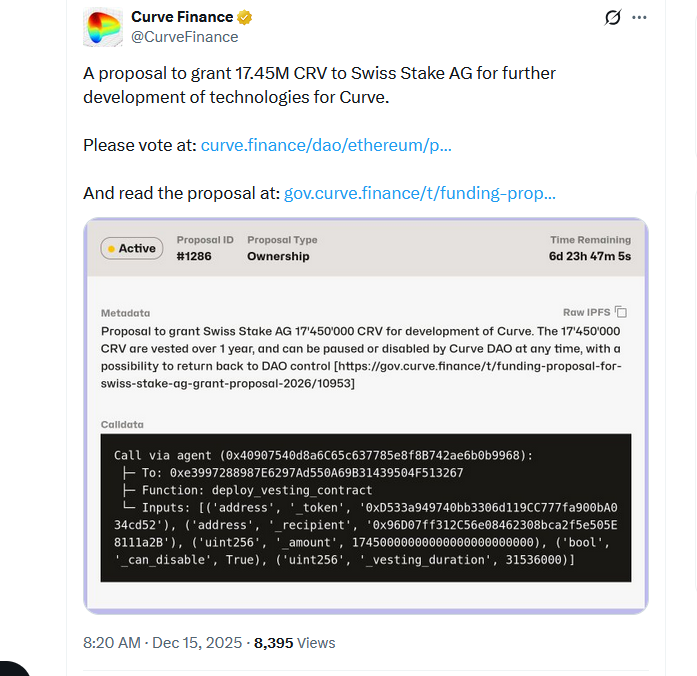Screen dimensions: 697x676
Task: Click the black Calldata code block
Action: [365, 507]
